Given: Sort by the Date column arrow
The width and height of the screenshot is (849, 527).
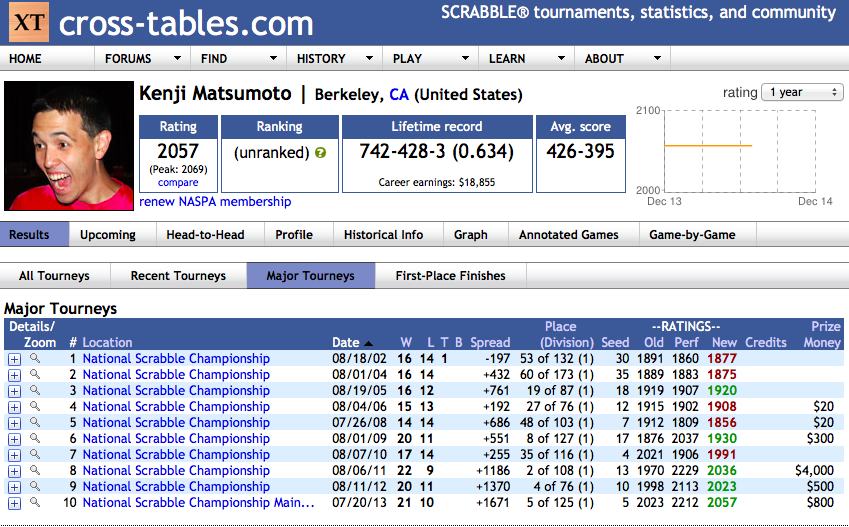Looking at the screenshot, I should (x=368, y=343).
